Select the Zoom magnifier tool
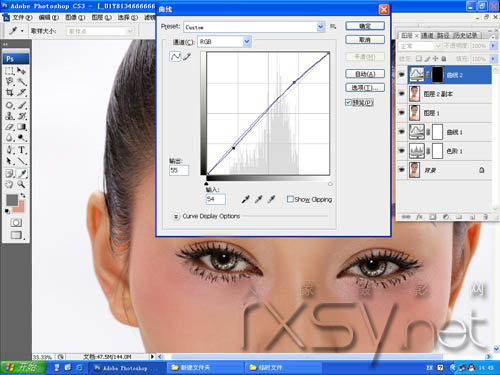500x375 pixels. (22, 184)
